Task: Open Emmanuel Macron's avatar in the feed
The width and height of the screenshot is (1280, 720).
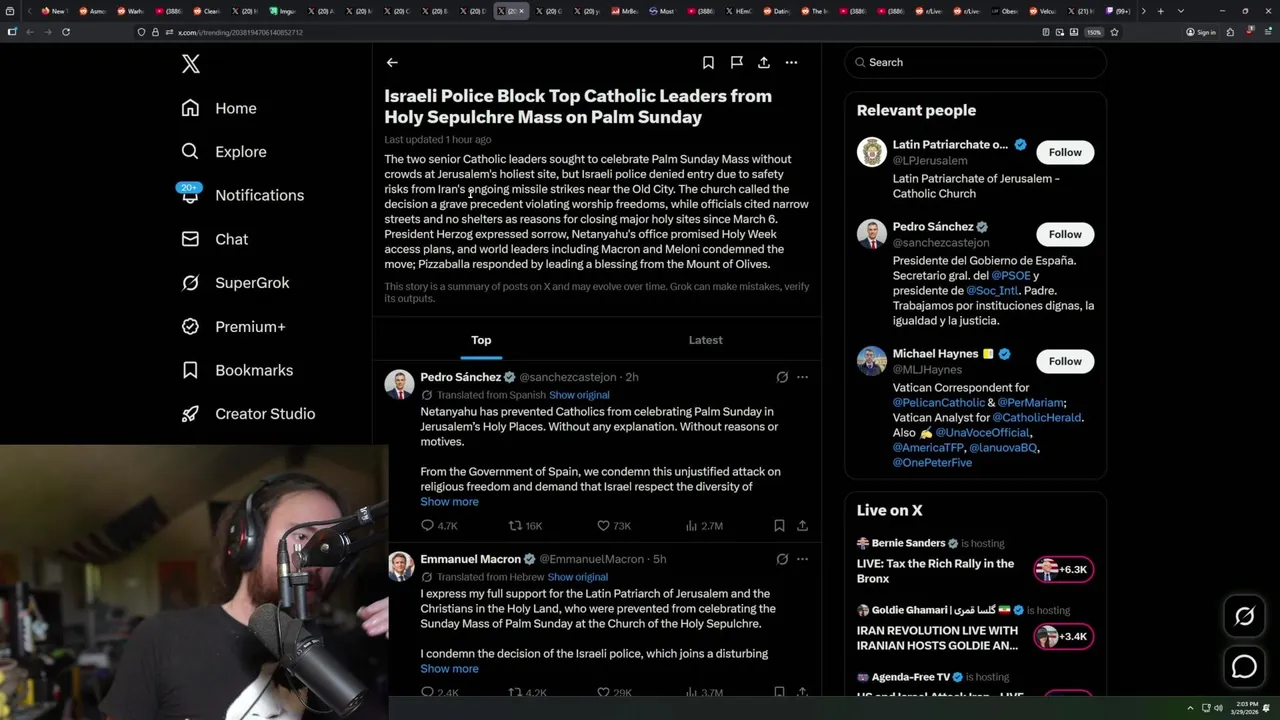Action: [400, 567]
